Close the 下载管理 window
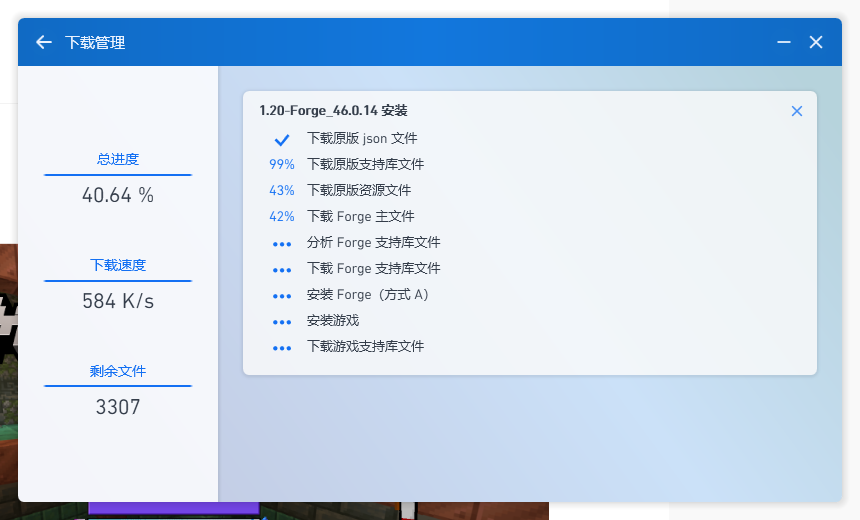This screenshot has height=520, width=860. 816,42
